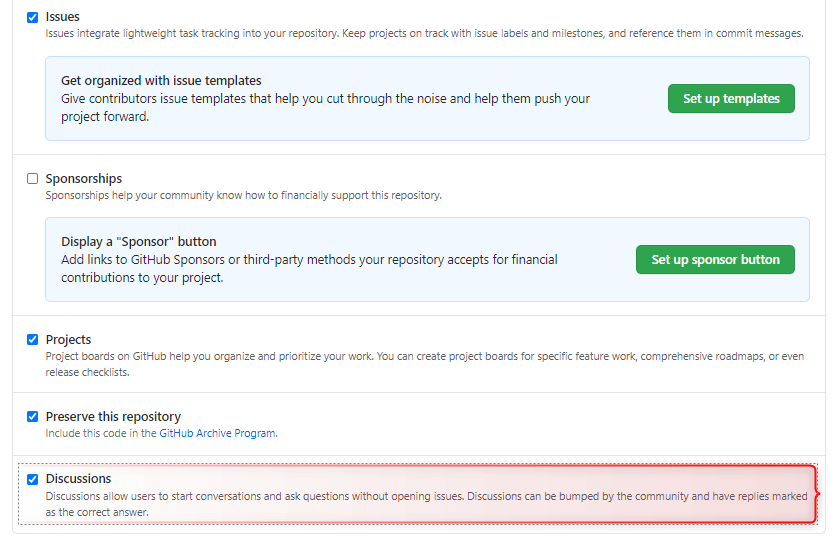Disable the Discussions checkbox
Image resolution: width=836 pixels, height=549 pixels.
[33, 479]
